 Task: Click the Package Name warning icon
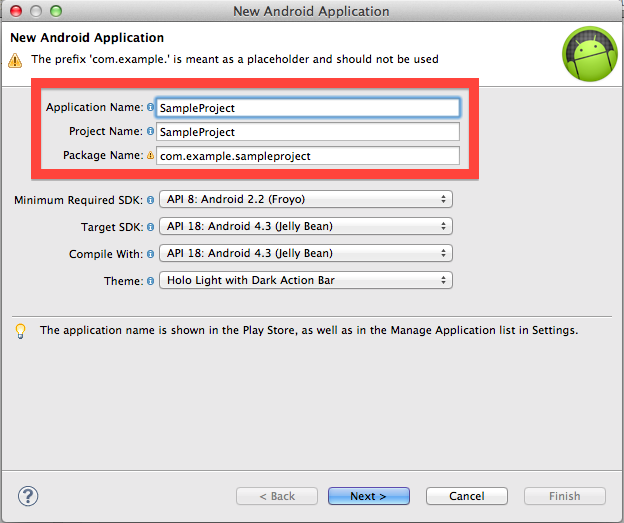tap(150, 155)
